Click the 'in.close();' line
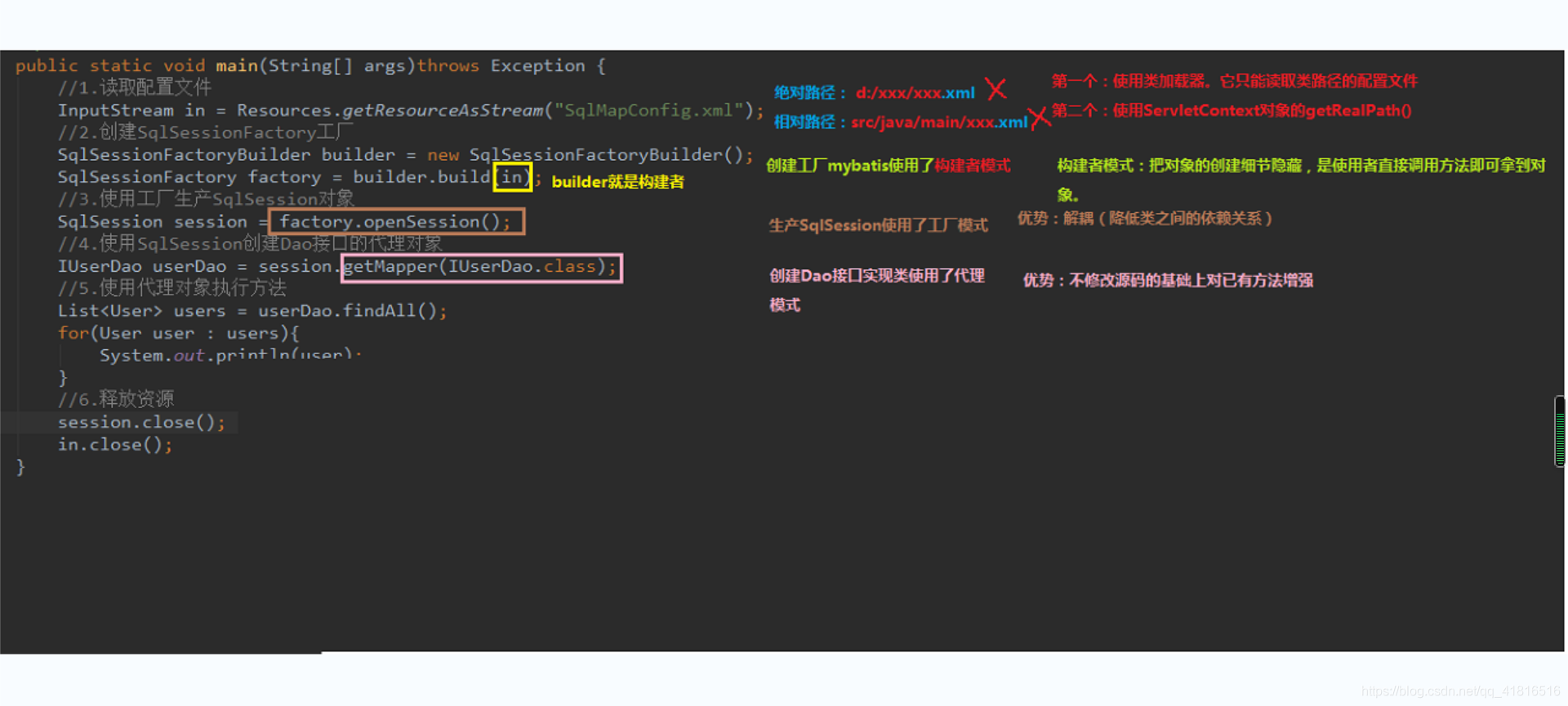This screenshot has width=1568, height=706. point(115,445)
